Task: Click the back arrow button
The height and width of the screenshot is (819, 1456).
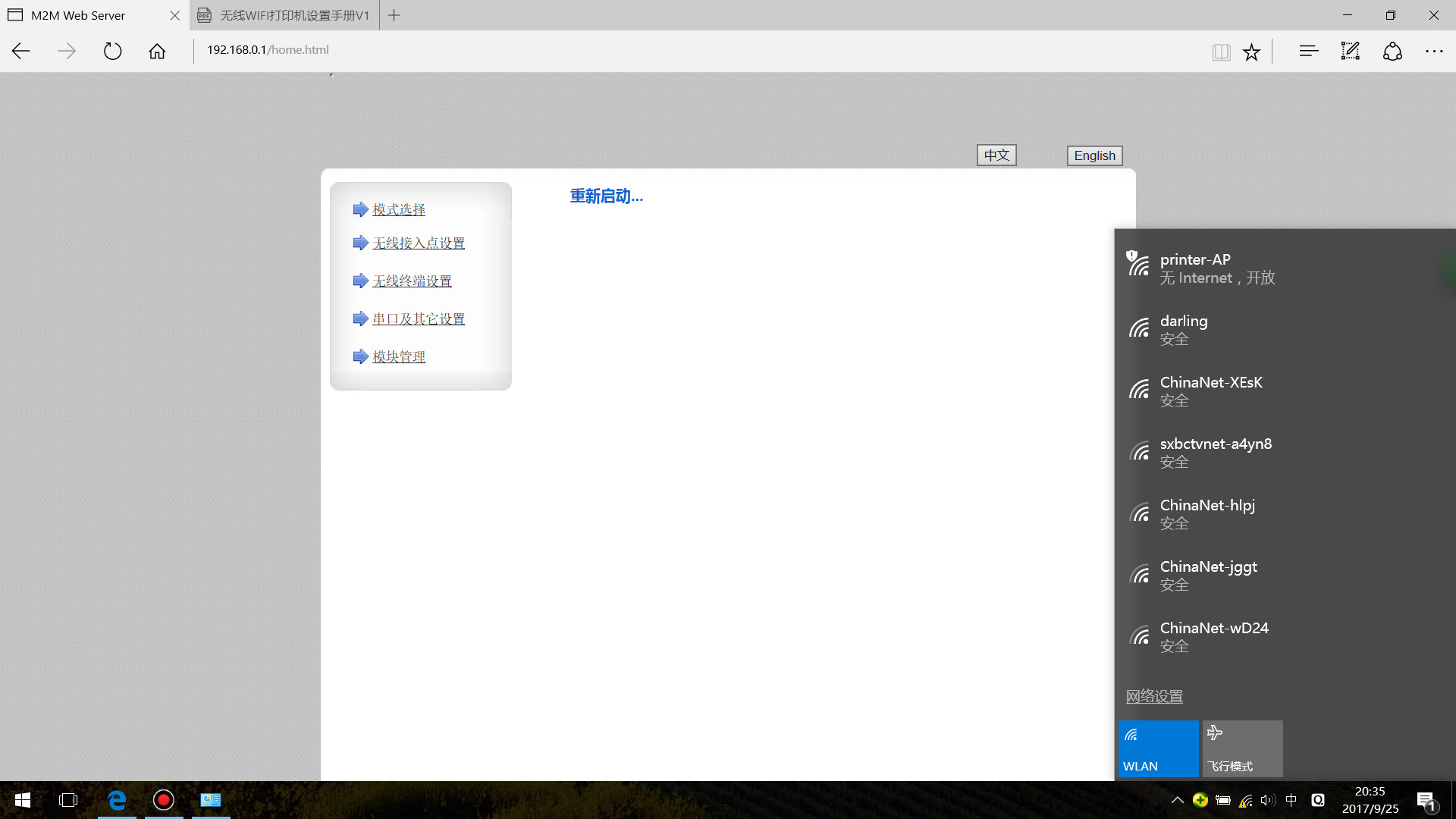Action: pyautogui.click(x=21, y=51)
